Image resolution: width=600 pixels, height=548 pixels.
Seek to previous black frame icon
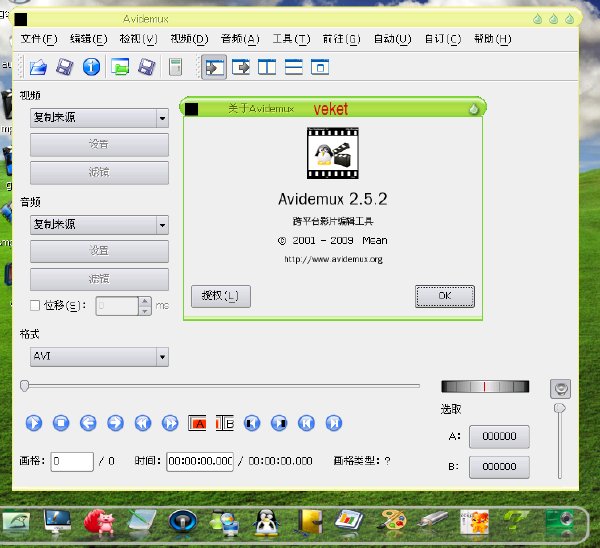point(252,423)
